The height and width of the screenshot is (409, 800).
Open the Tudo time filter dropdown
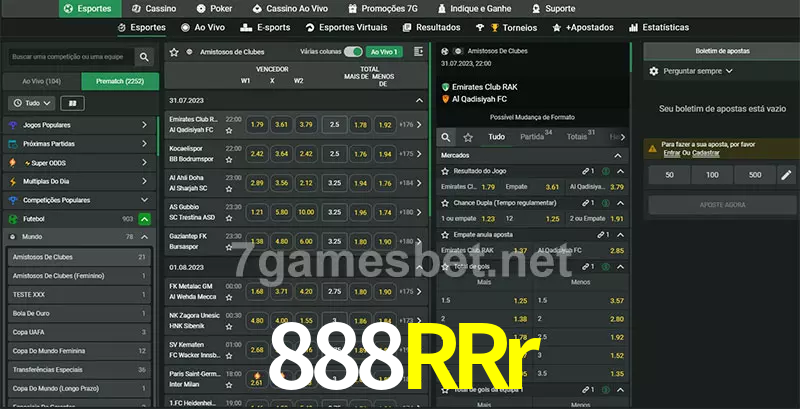coord(31,103)
